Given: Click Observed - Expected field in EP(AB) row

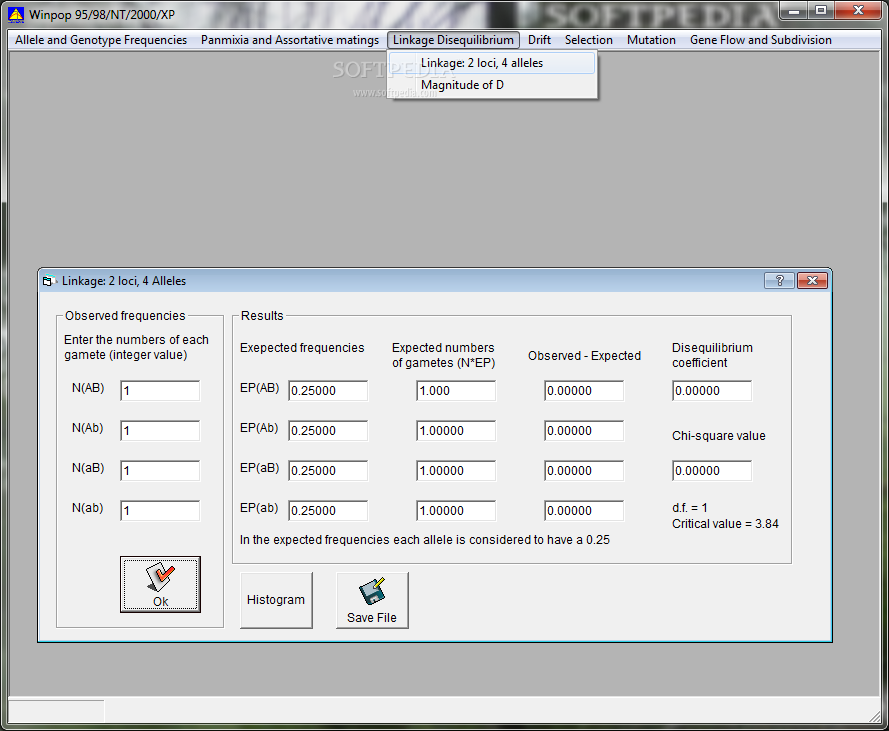Looking at the screenshot, I should pyautogui.click(x=584, y=391).
